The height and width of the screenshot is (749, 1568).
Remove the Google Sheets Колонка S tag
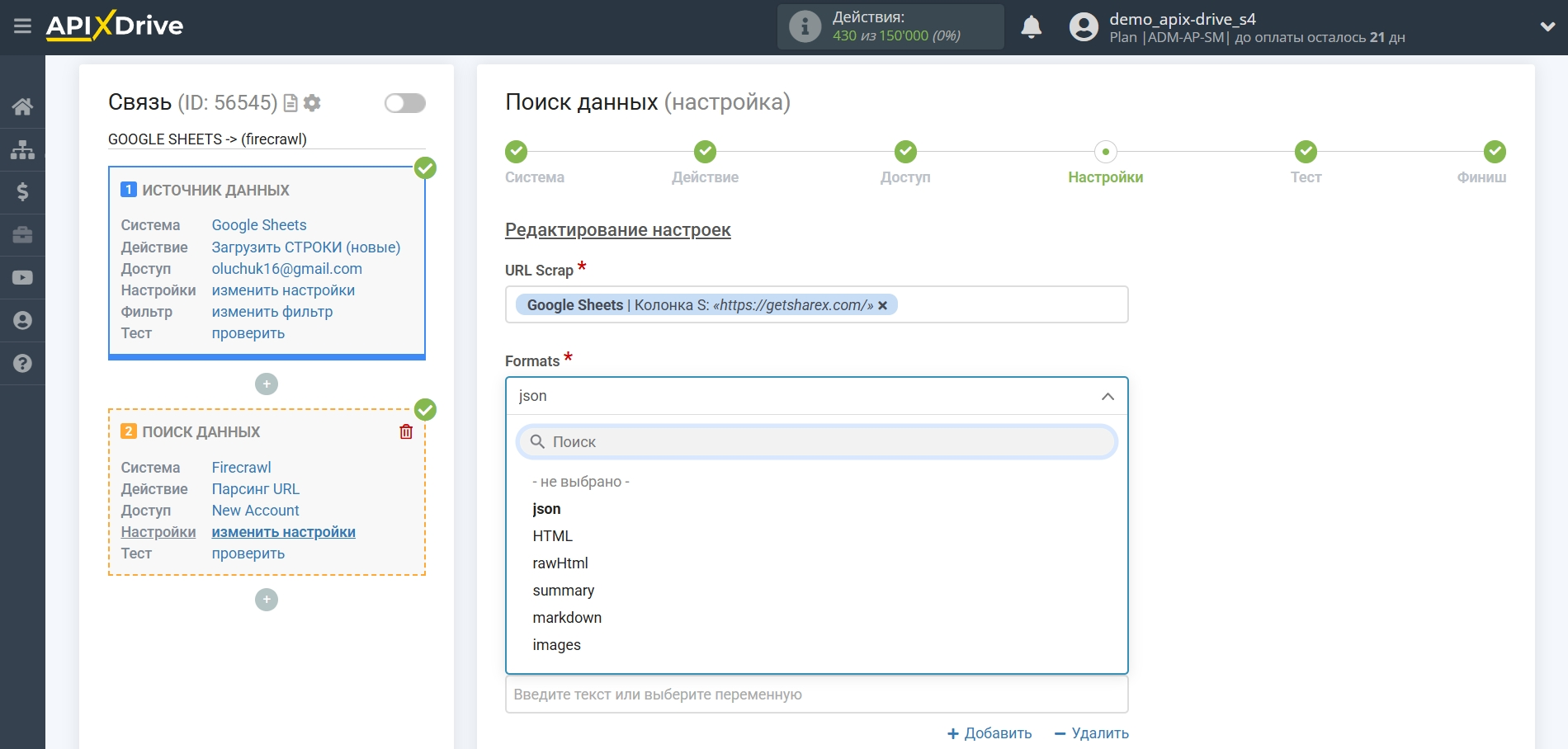[882, 305]
